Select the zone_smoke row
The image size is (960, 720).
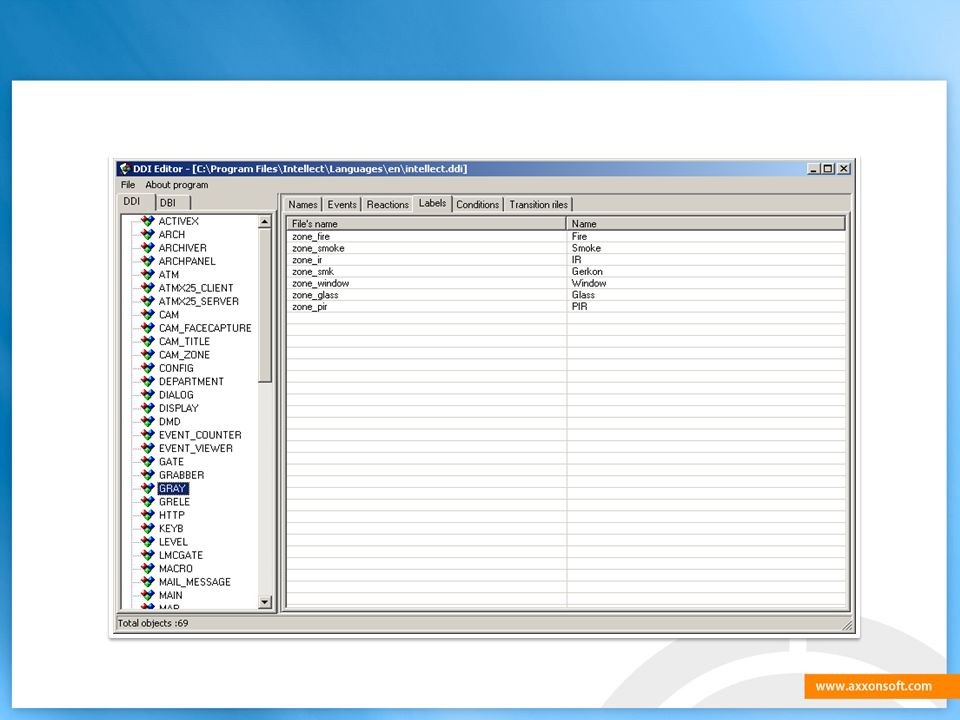pos(566,248)
